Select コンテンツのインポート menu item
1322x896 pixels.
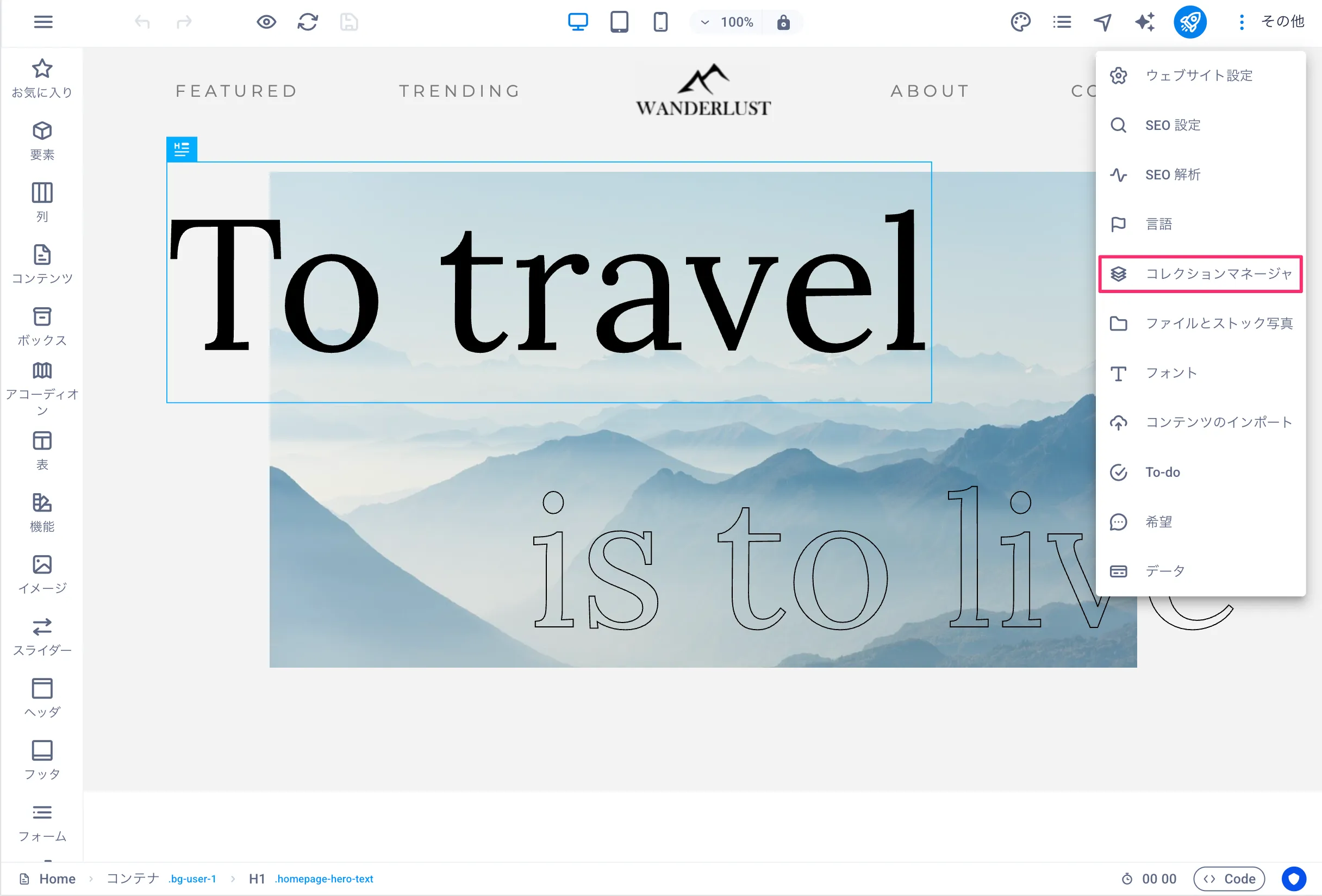pyautogui.click(x=1200, y=422)
